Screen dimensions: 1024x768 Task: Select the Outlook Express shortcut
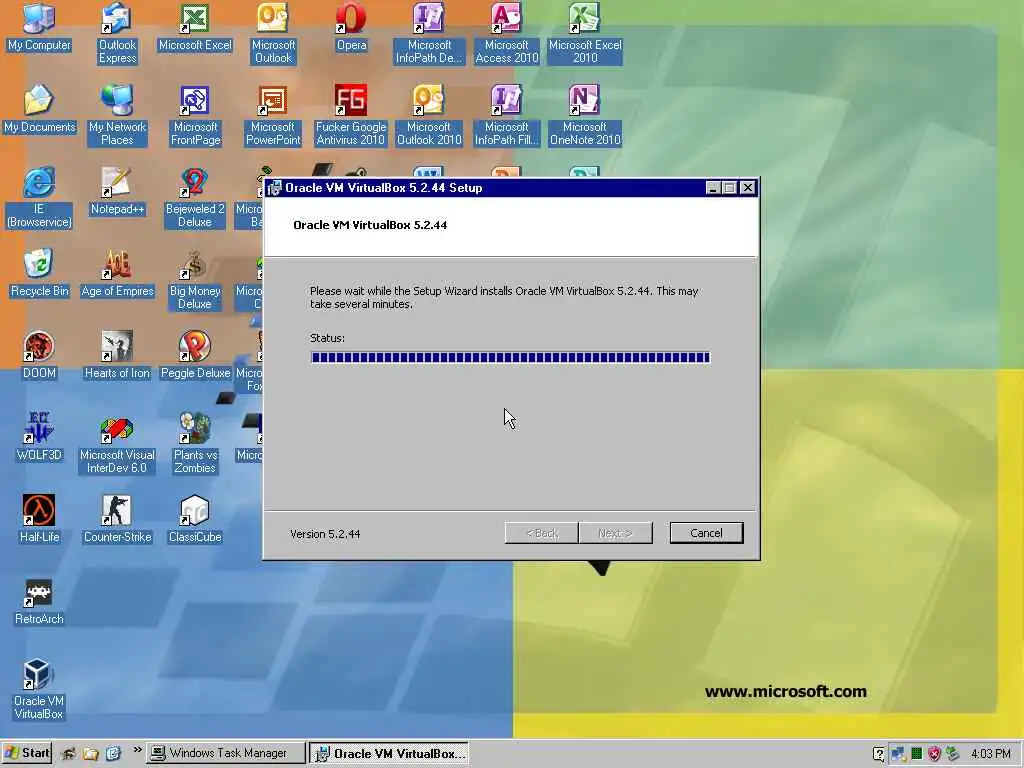[117, 33]
